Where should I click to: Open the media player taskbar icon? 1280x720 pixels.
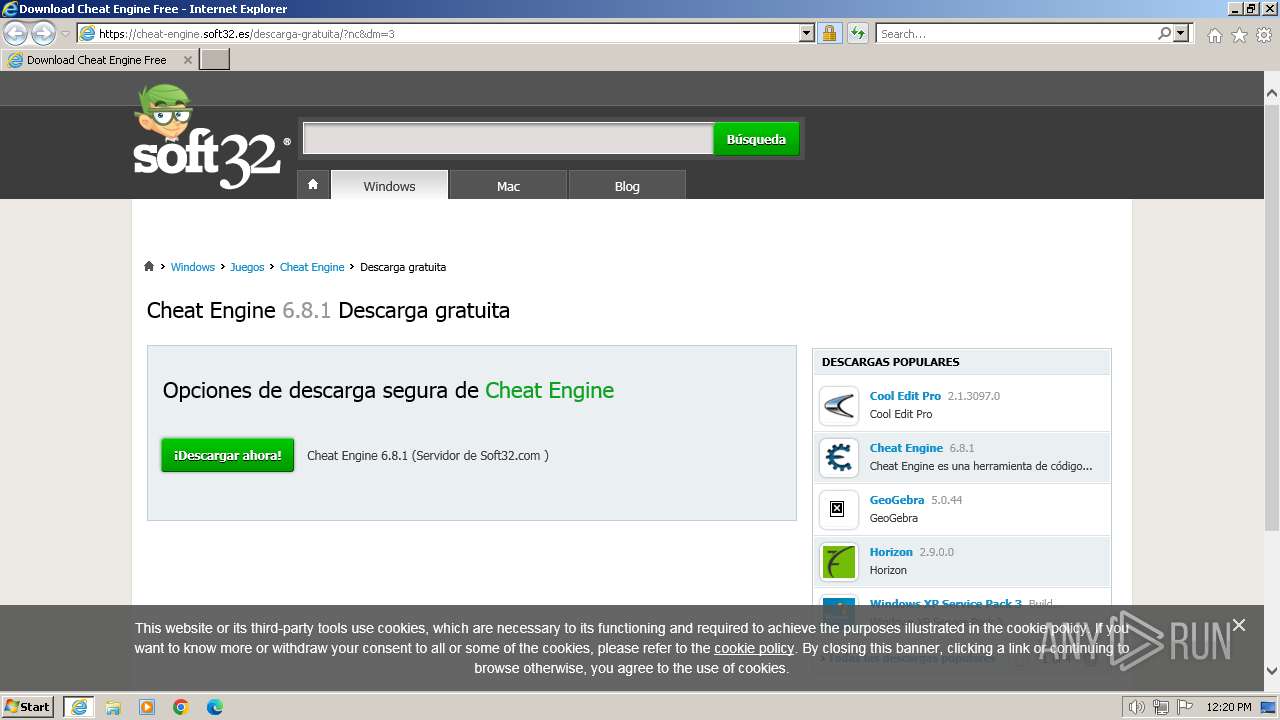147,707
